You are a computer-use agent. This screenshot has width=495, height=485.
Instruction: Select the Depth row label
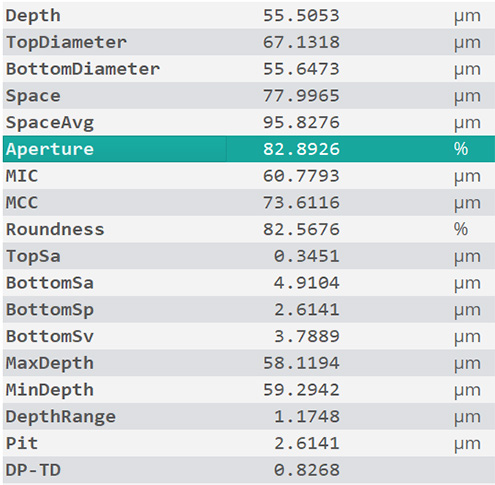[x=33, y=16]
